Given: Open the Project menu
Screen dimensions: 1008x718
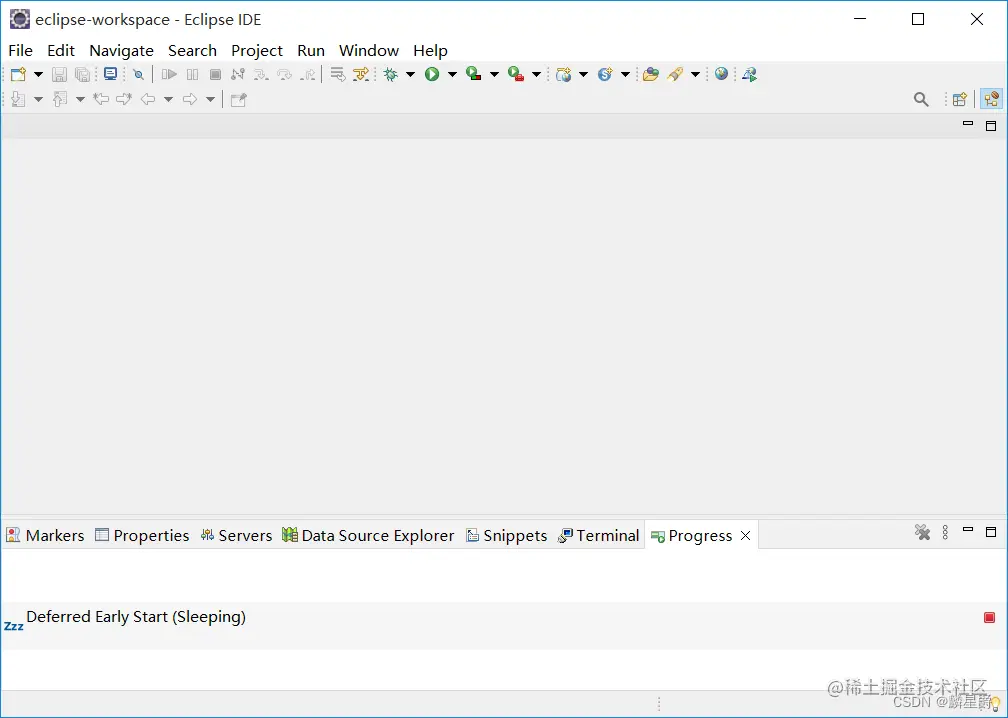Looking at the screenshot, I should [x=257, y=50].
